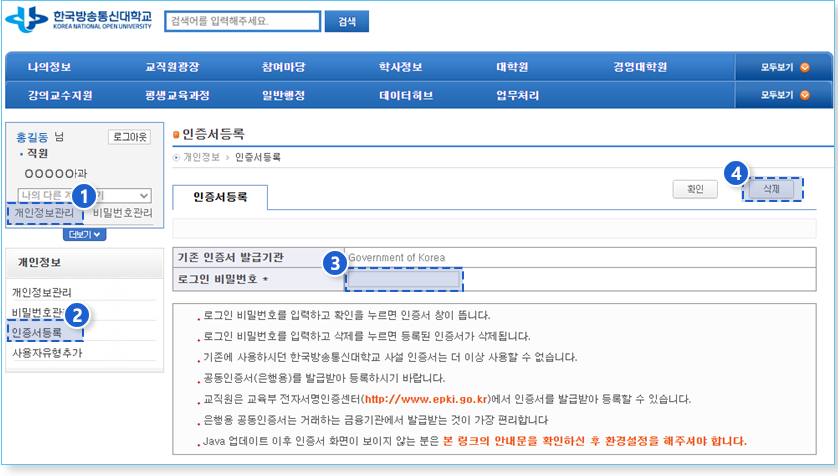Open the 대학원 menu

click(x=512, y=67)
